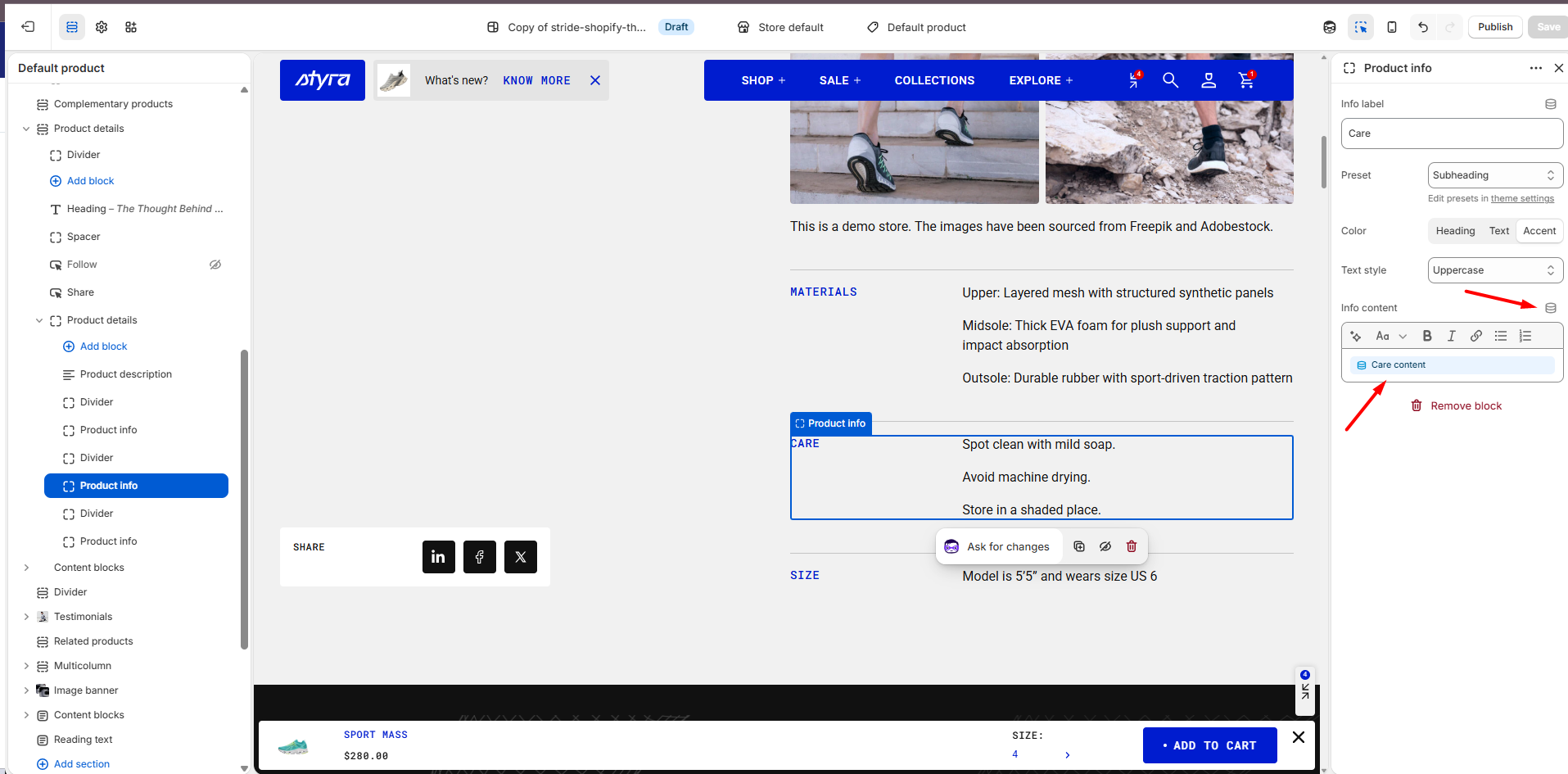Open the theme settings link
The width and height of the screenshot is (1568, 774).
(x=1522, y=199)
